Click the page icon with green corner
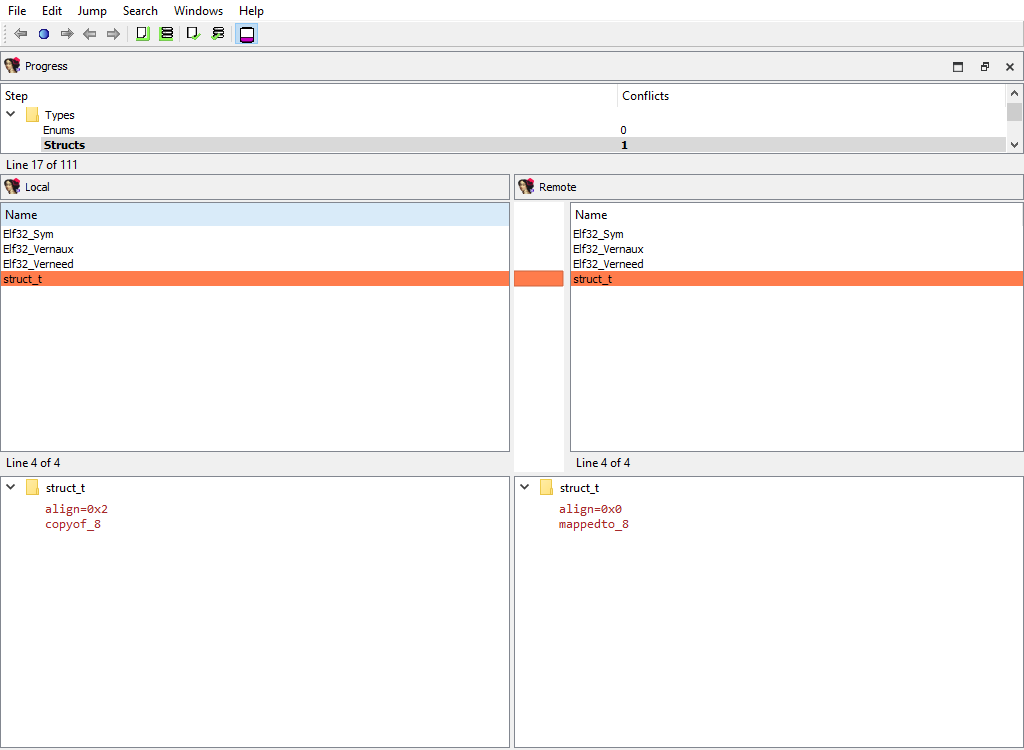 click(x=142, y=34)
